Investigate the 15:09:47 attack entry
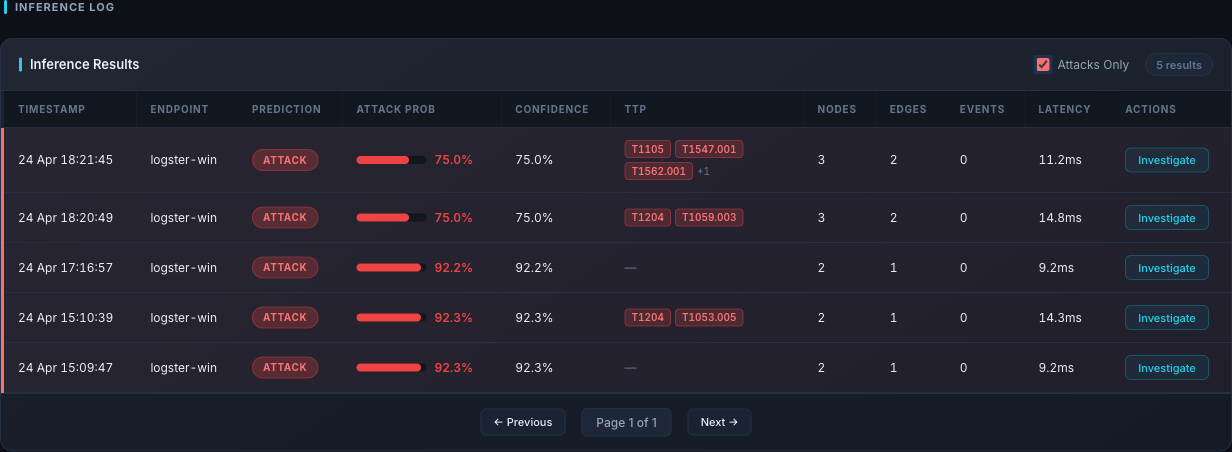Image resolution: width=1232 pixels, height=452 pixels. click(x=1167, y=368)
